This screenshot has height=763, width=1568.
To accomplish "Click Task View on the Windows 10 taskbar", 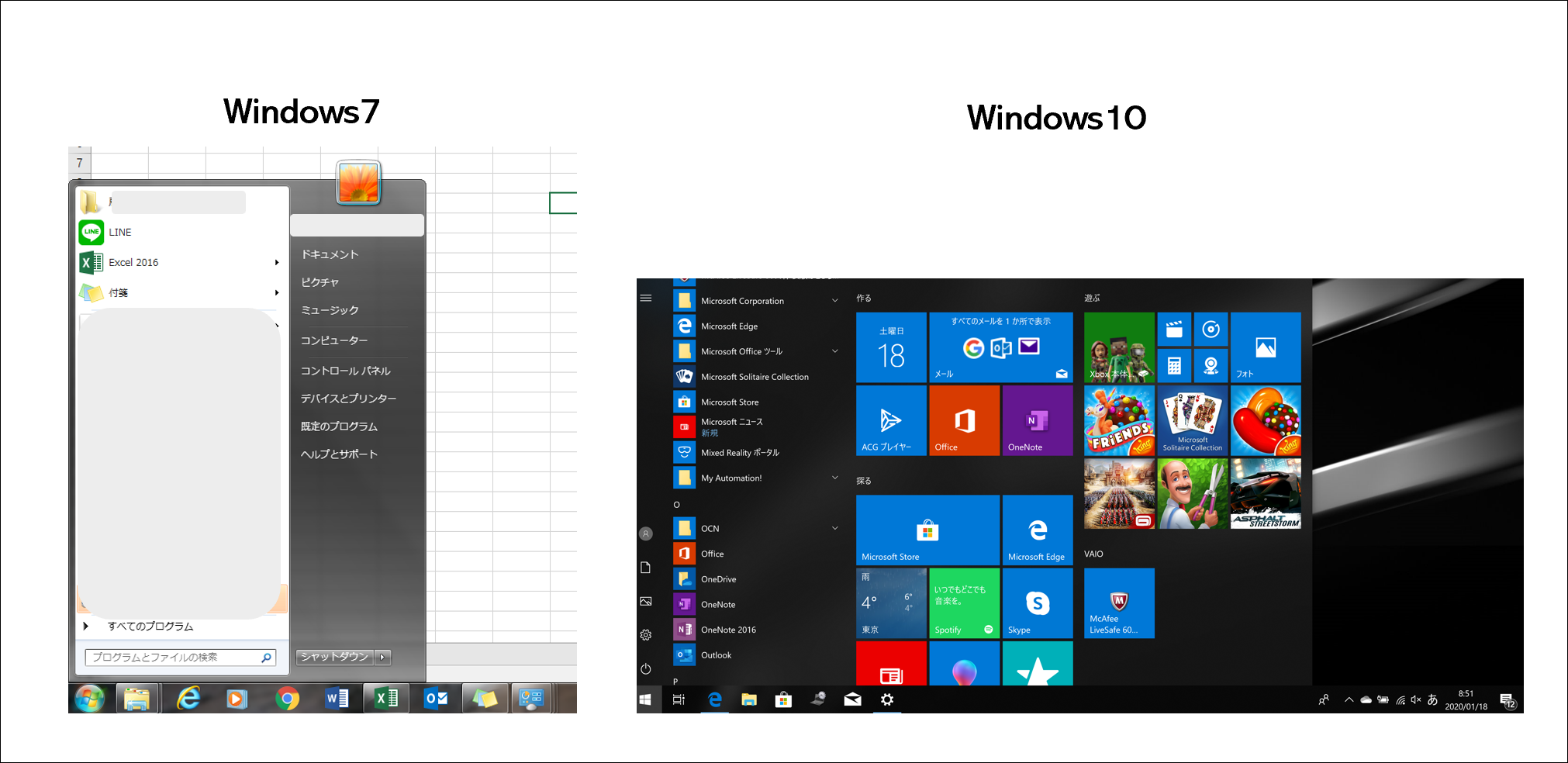I will 679,699.
